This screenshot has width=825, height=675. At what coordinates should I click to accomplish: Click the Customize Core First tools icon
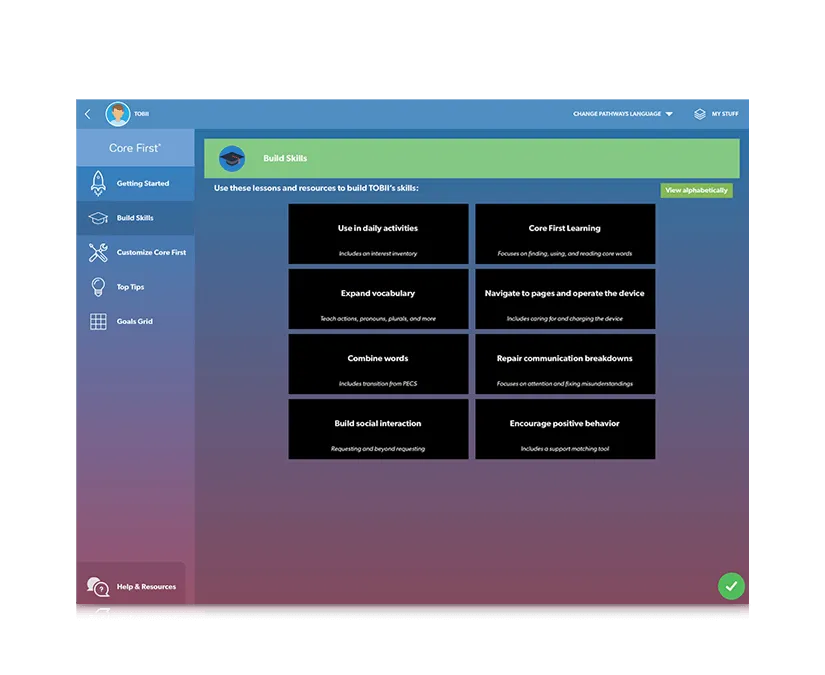98,253
